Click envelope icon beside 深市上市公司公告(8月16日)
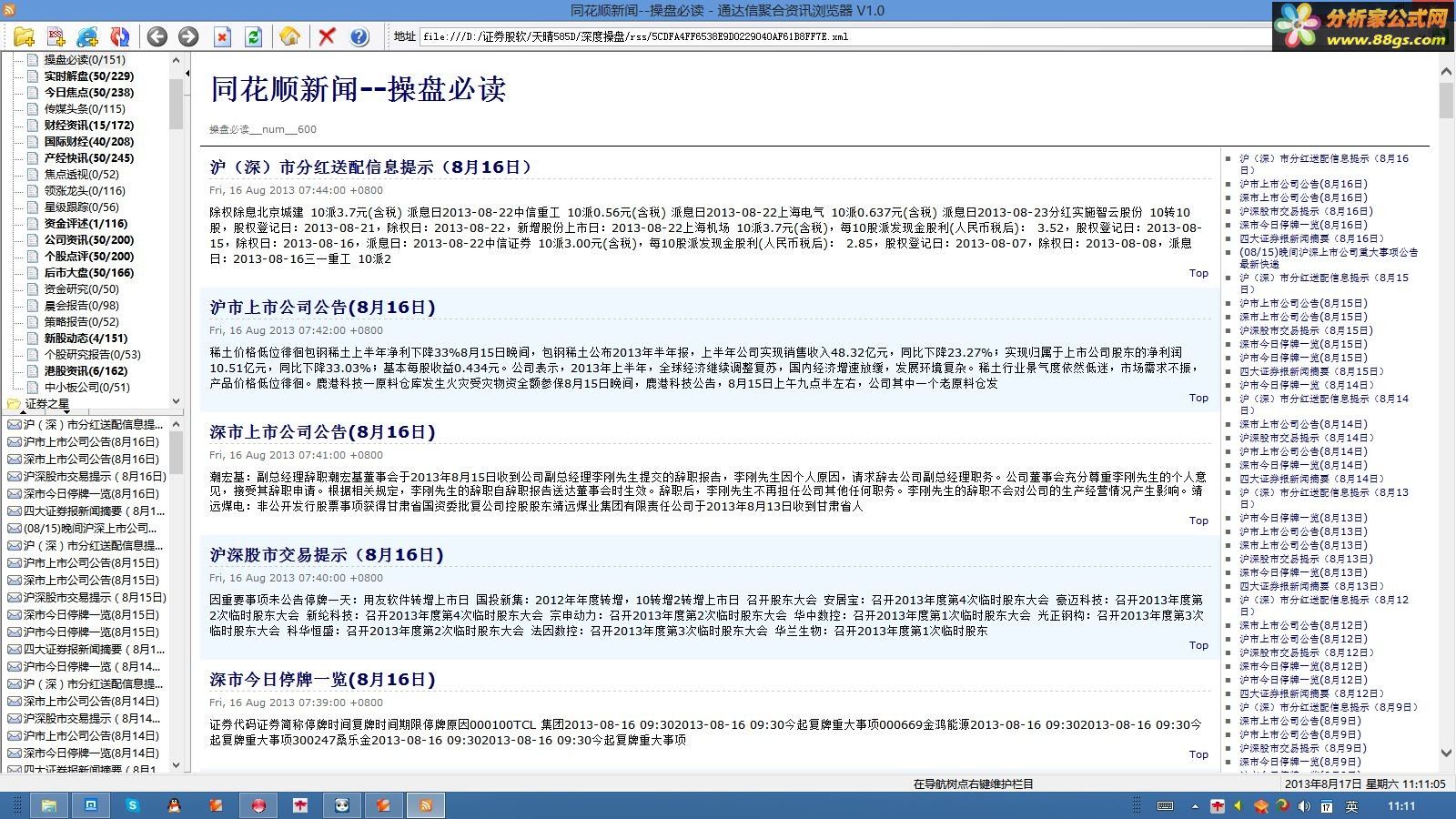This screenshot has height=819, width=1456. (14, 460)
